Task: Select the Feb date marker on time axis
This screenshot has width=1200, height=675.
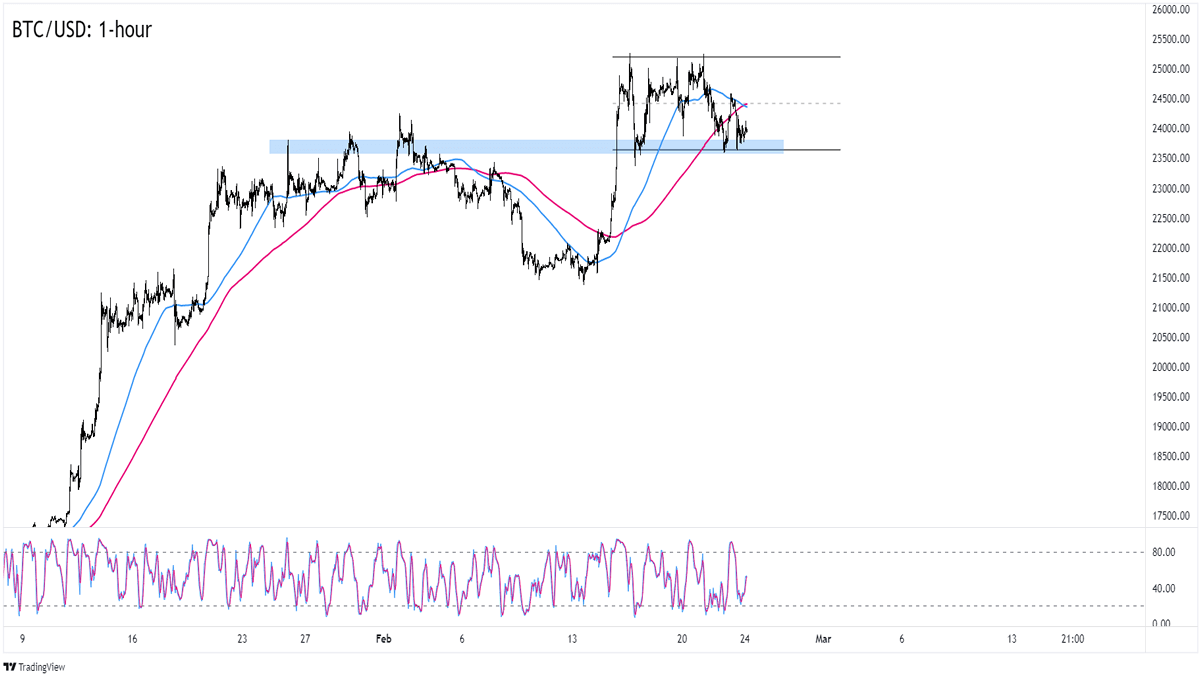Action: point(384,639)
